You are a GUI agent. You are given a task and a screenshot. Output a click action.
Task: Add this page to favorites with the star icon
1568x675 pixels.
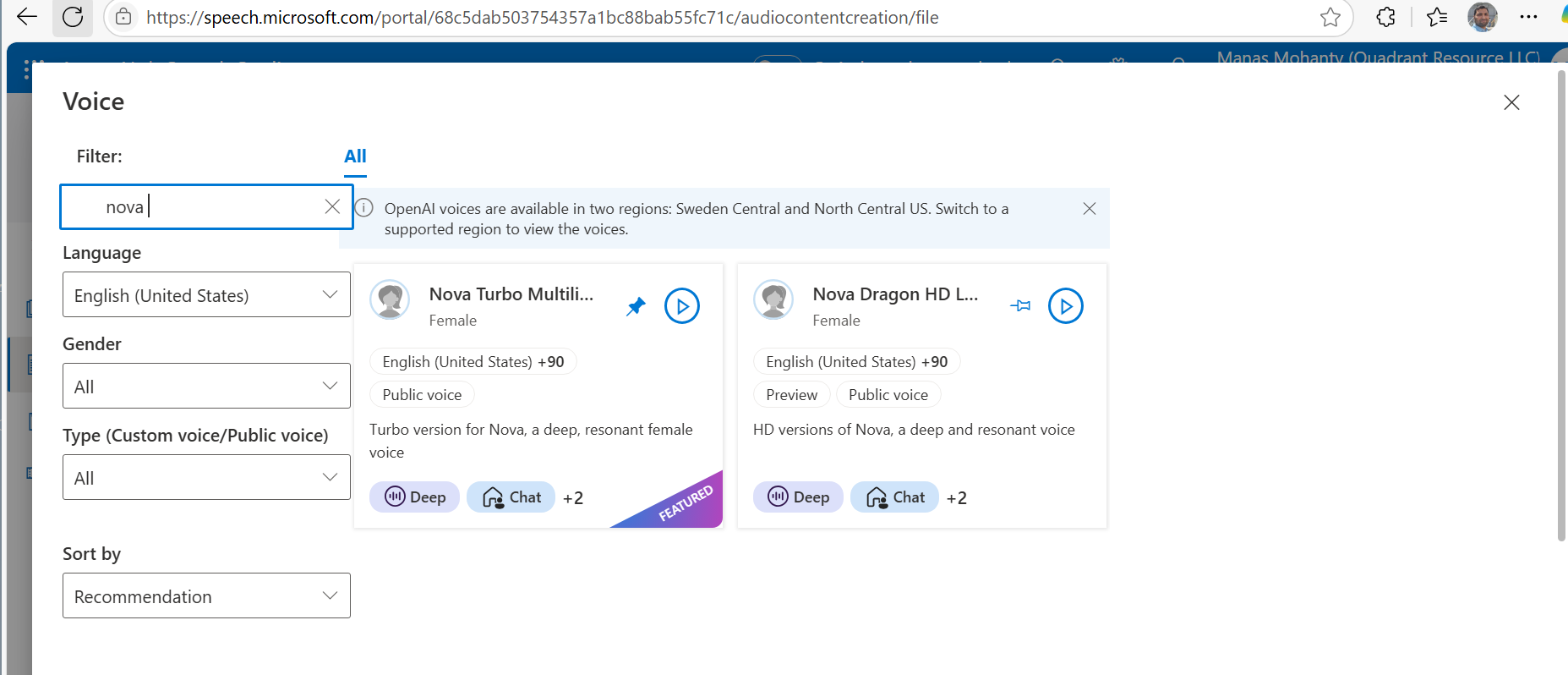(x=1330, y=17)
